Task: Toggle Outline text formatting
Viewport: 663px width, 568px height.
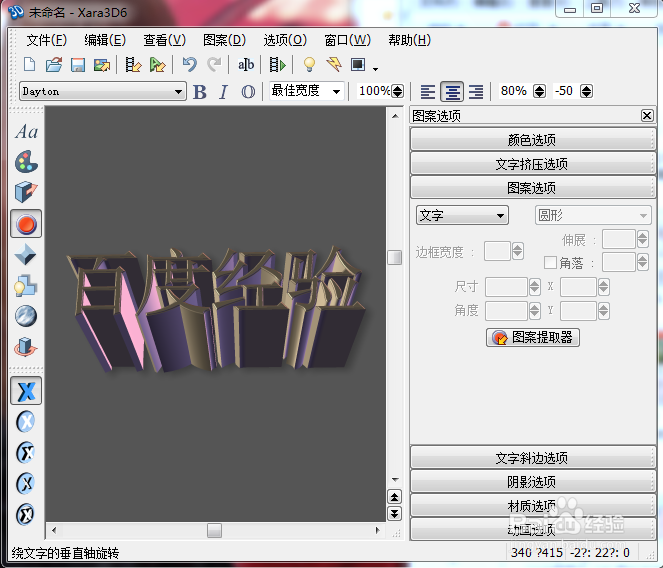Action: click(x=248, y=92)
